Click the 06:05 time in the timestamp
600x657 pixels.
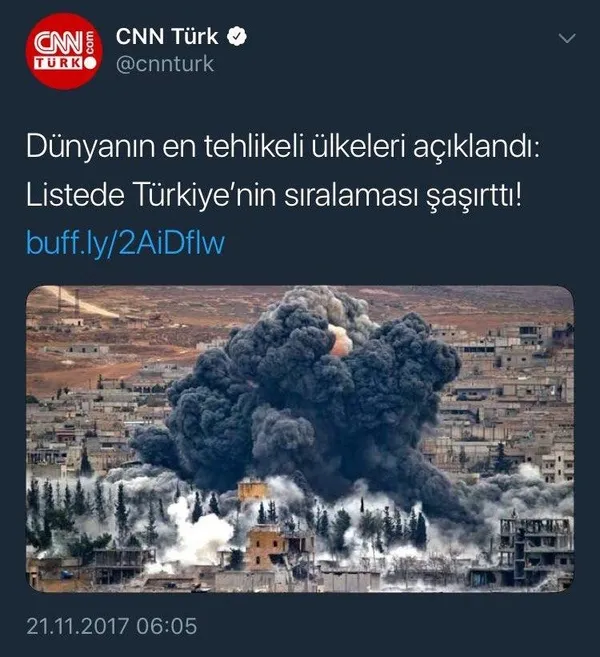click(x=167, y=626)
